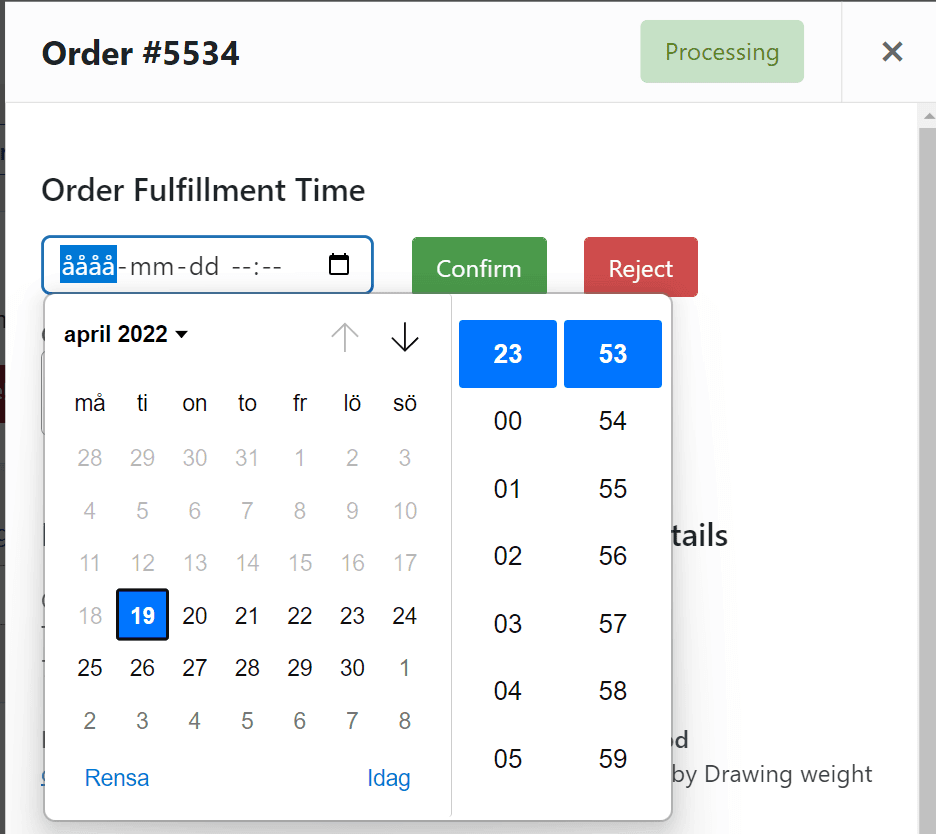This screenshot has width=936, height=834.
Task: Pick April 23 in the calendar grid
Action: 352,615
